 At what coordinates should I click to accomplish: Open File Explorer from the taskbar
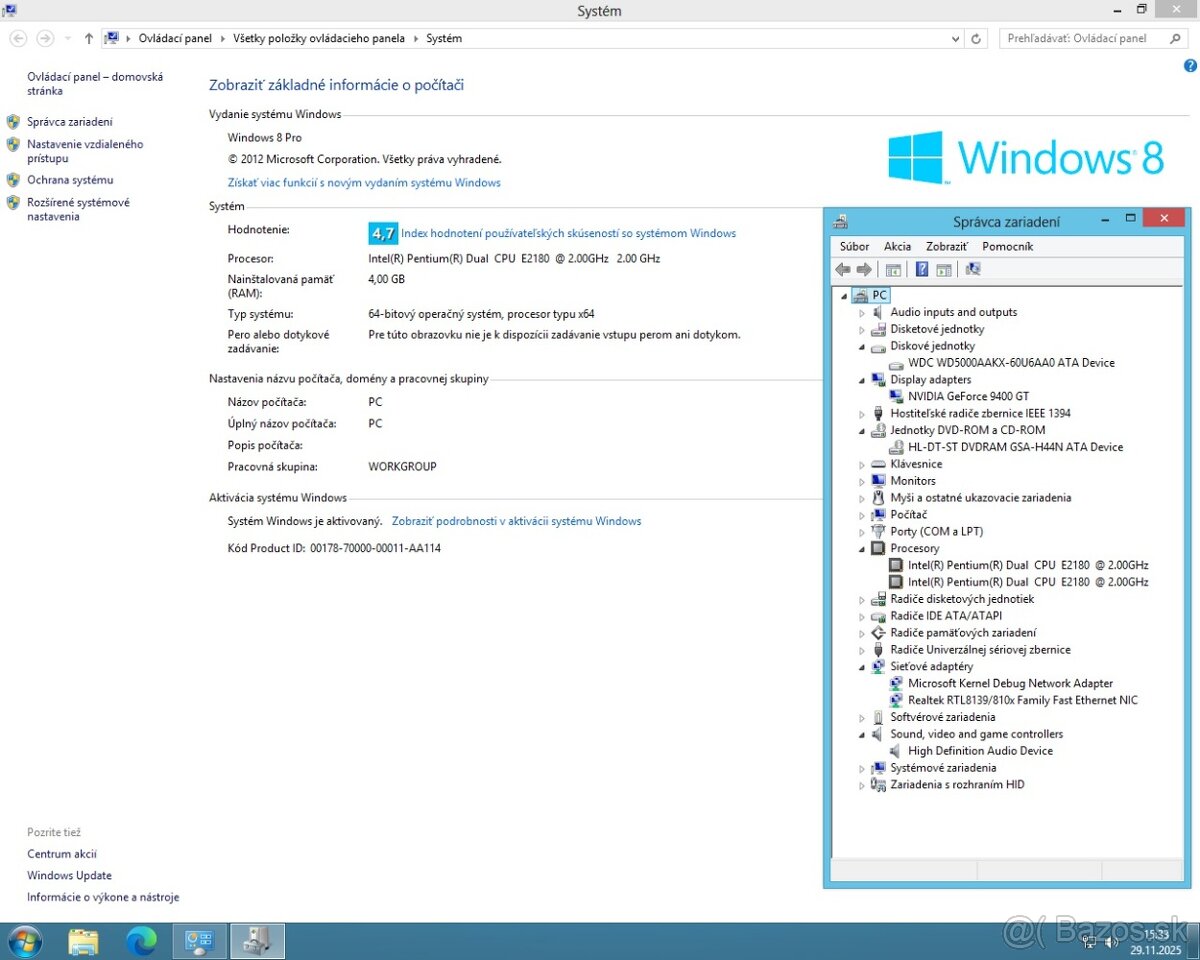point(83,941)
